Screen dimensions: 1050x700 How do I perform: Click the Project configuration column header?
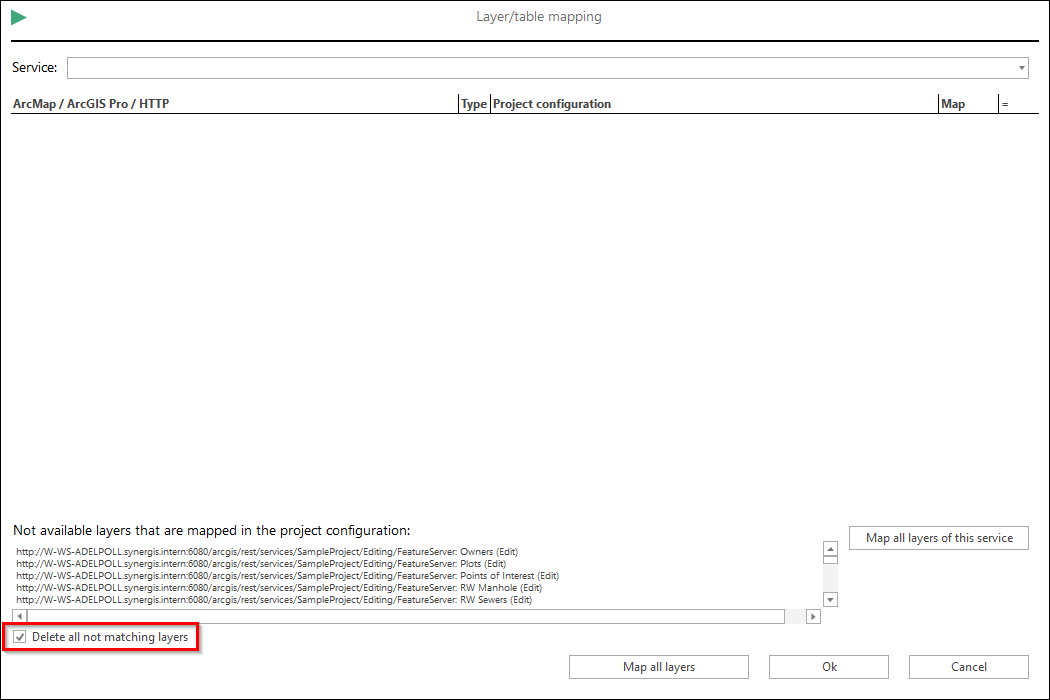point(714,104)
